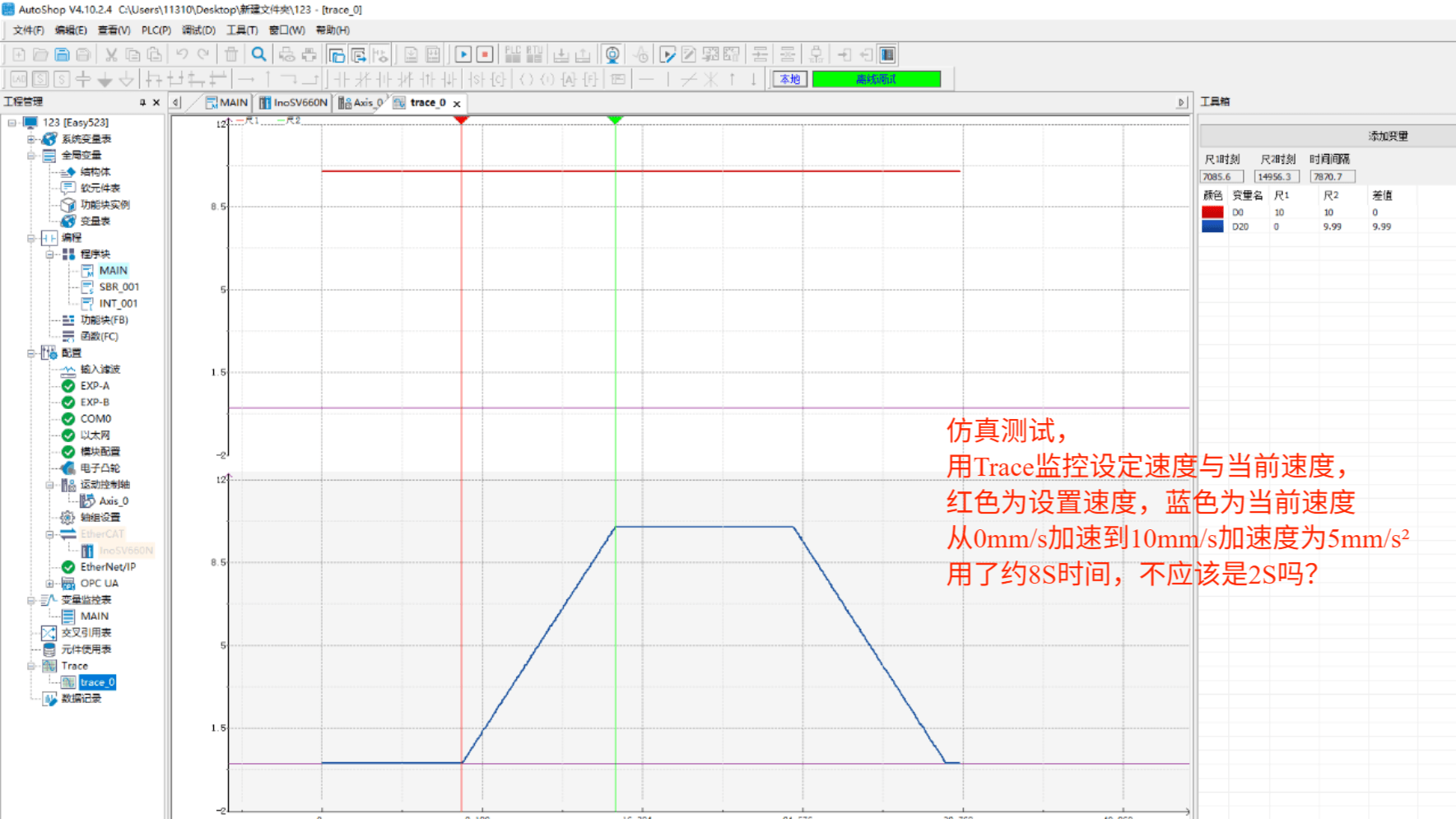Click the red D0 color swatch
Image resolution: width=1456 pixels, height=819 pixels.
pyautogui.click(x=1212, y=212)
